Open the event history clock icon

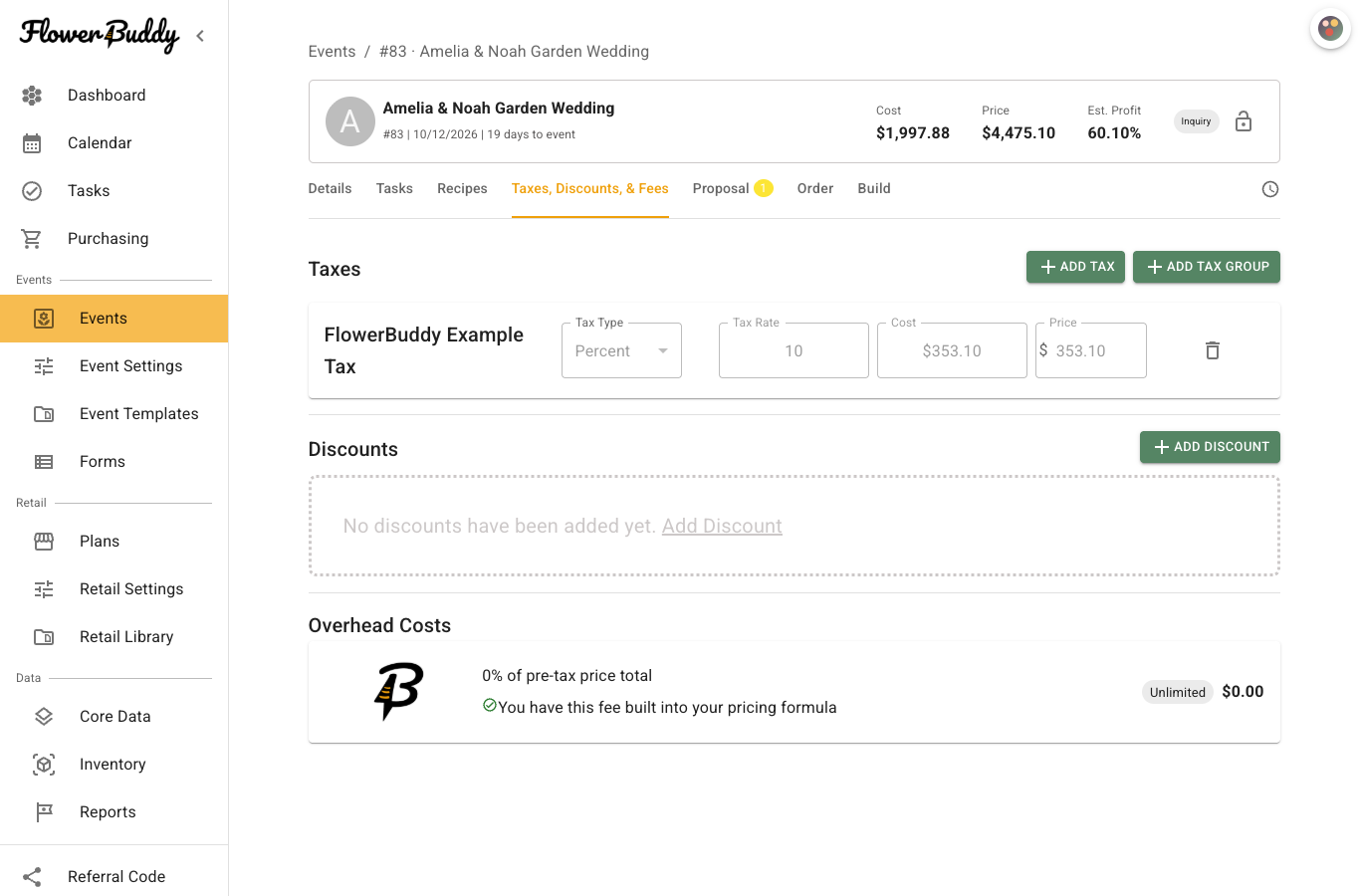click(1270, 189)
